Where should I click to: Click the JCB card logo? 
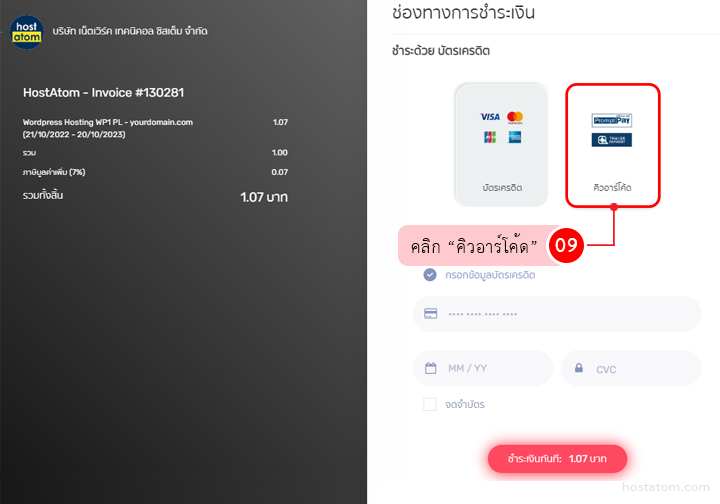tap(490, 137)
